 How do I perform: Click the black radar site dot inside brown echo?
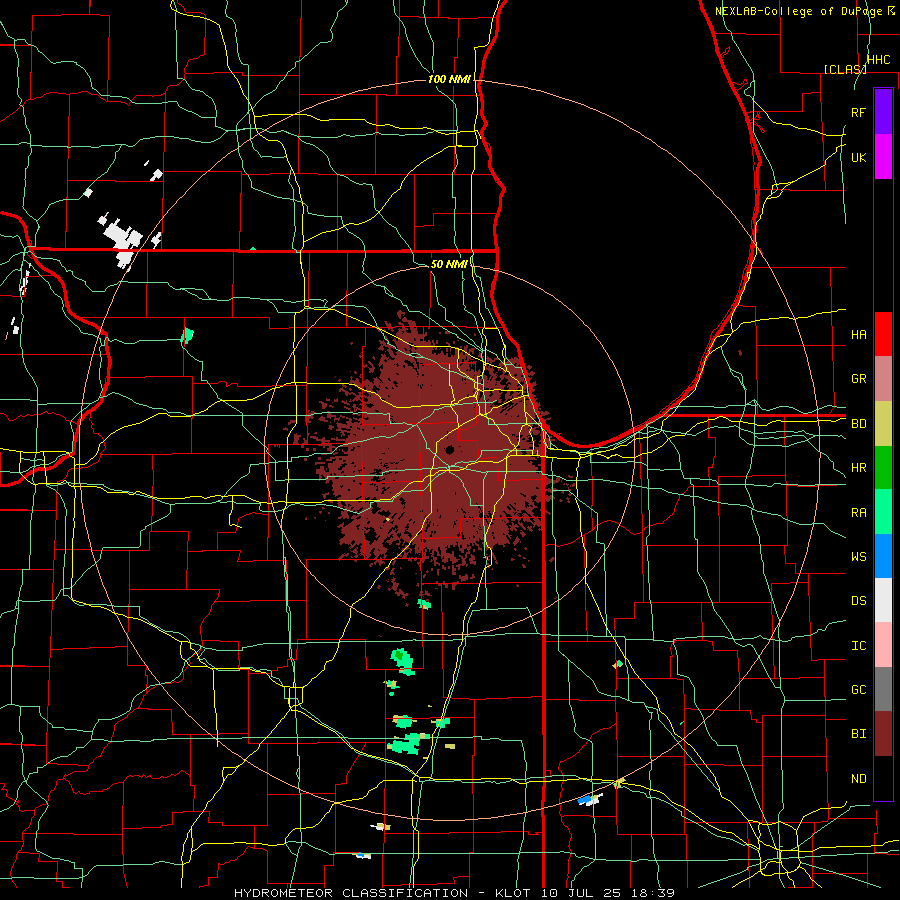[x=449, y=449]
